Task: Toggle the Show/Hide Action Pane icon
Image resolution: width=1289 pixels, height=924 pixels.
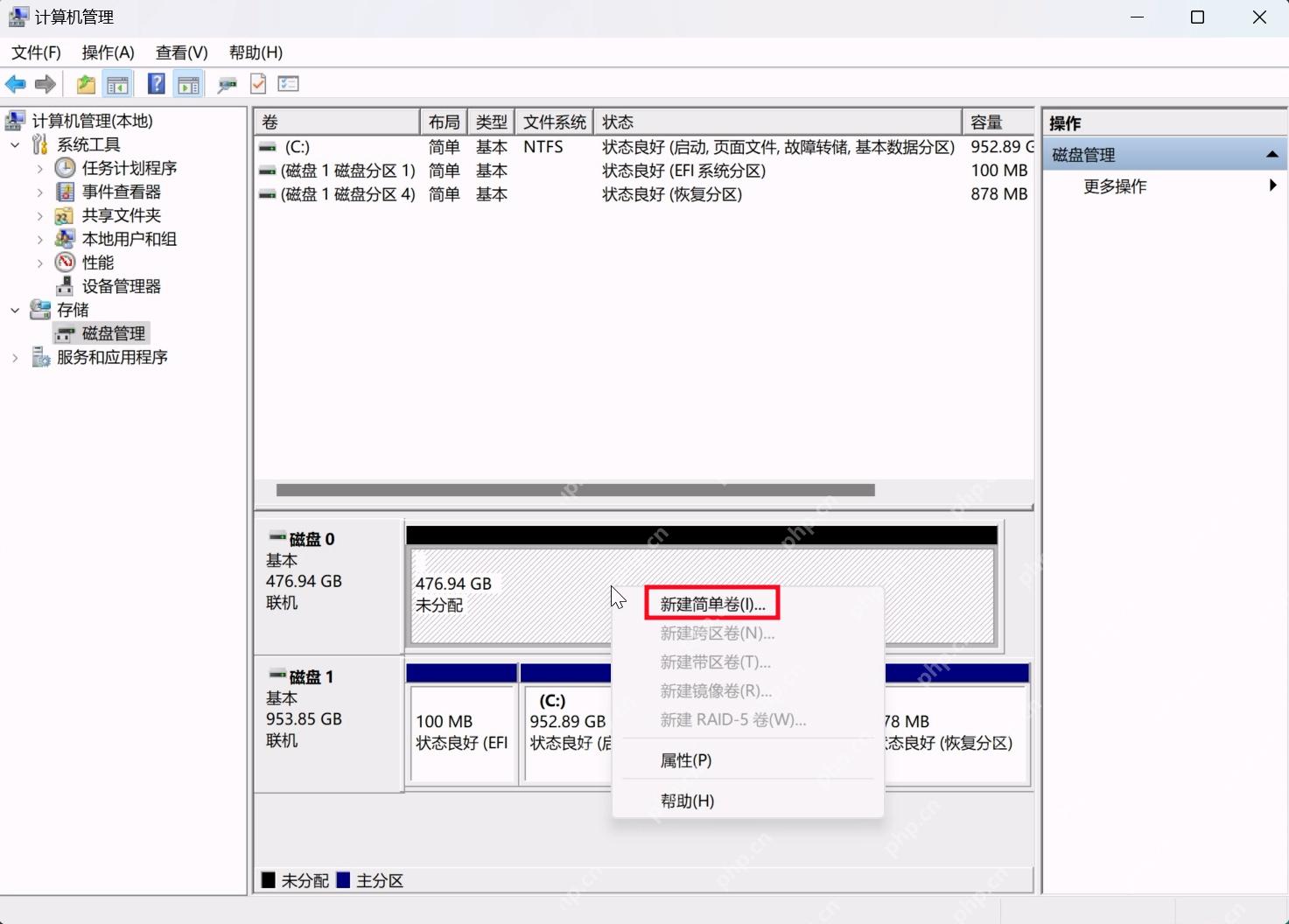Action: 188,84
